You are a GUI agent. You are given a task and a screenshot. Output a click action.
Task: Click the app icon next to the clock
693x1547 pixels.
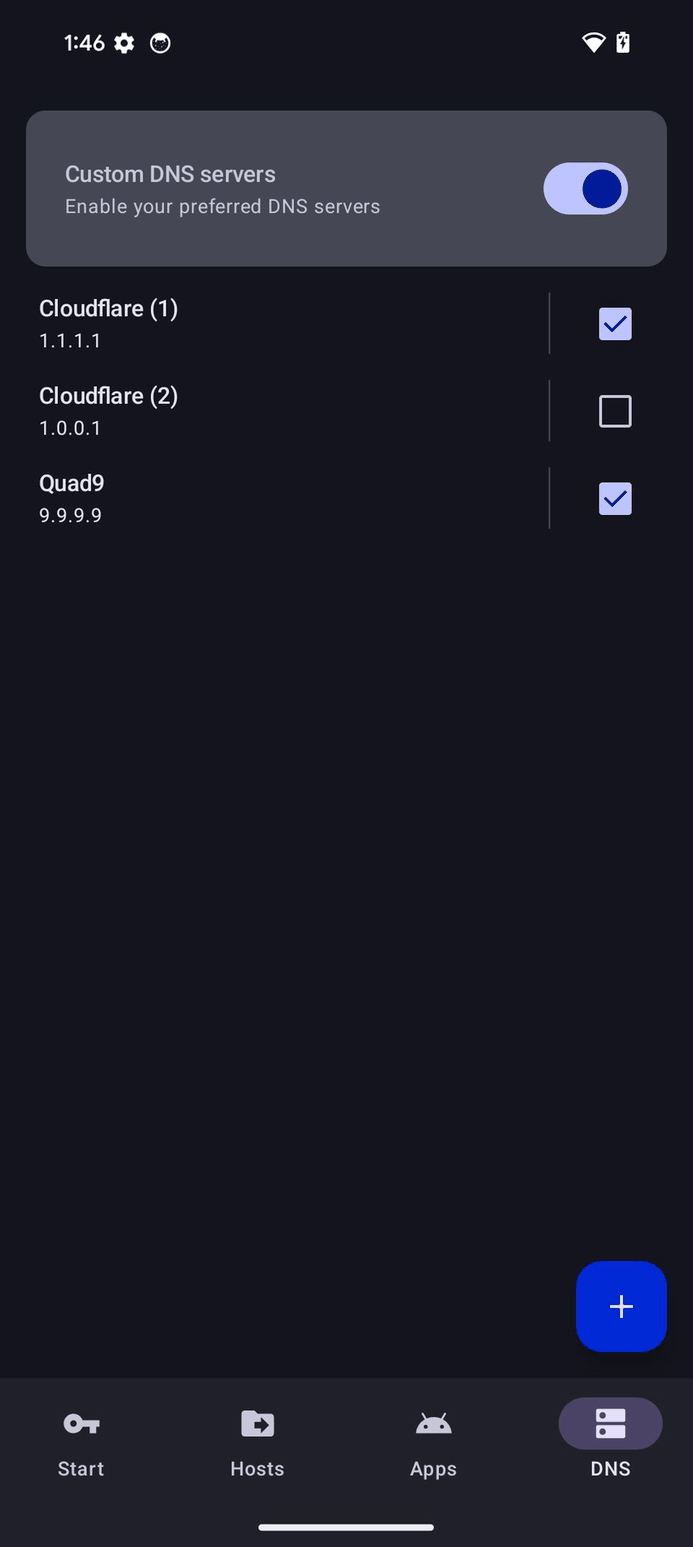160,43
